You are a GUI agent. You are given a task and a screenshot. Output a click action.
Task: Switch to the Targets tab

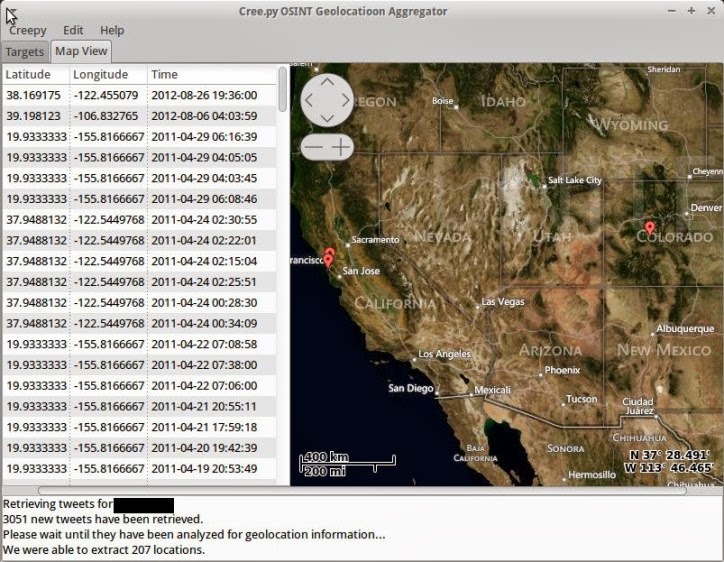[x=24, y=52]
